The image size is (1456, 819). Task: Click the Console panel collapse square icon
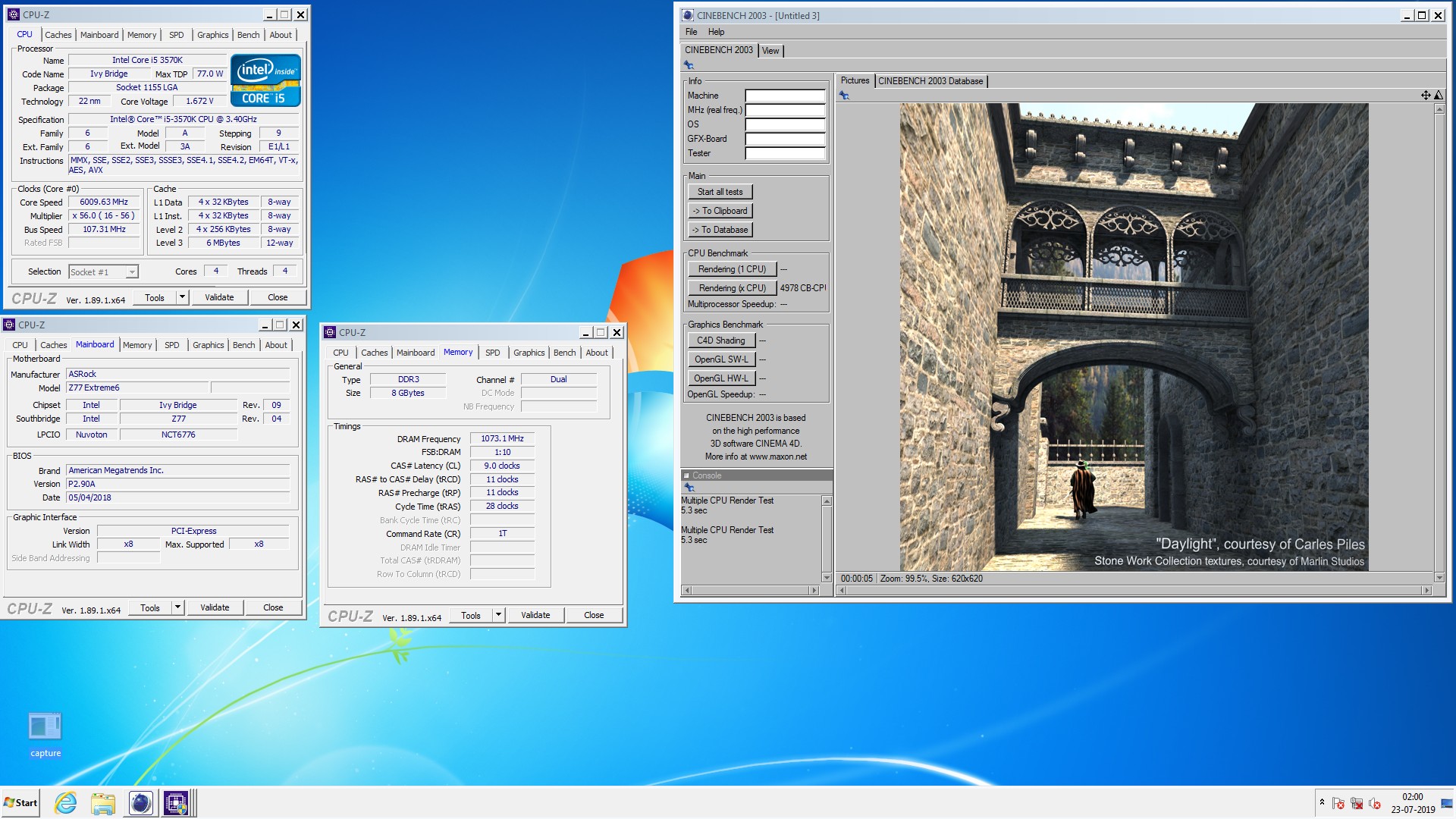[686, 475]
